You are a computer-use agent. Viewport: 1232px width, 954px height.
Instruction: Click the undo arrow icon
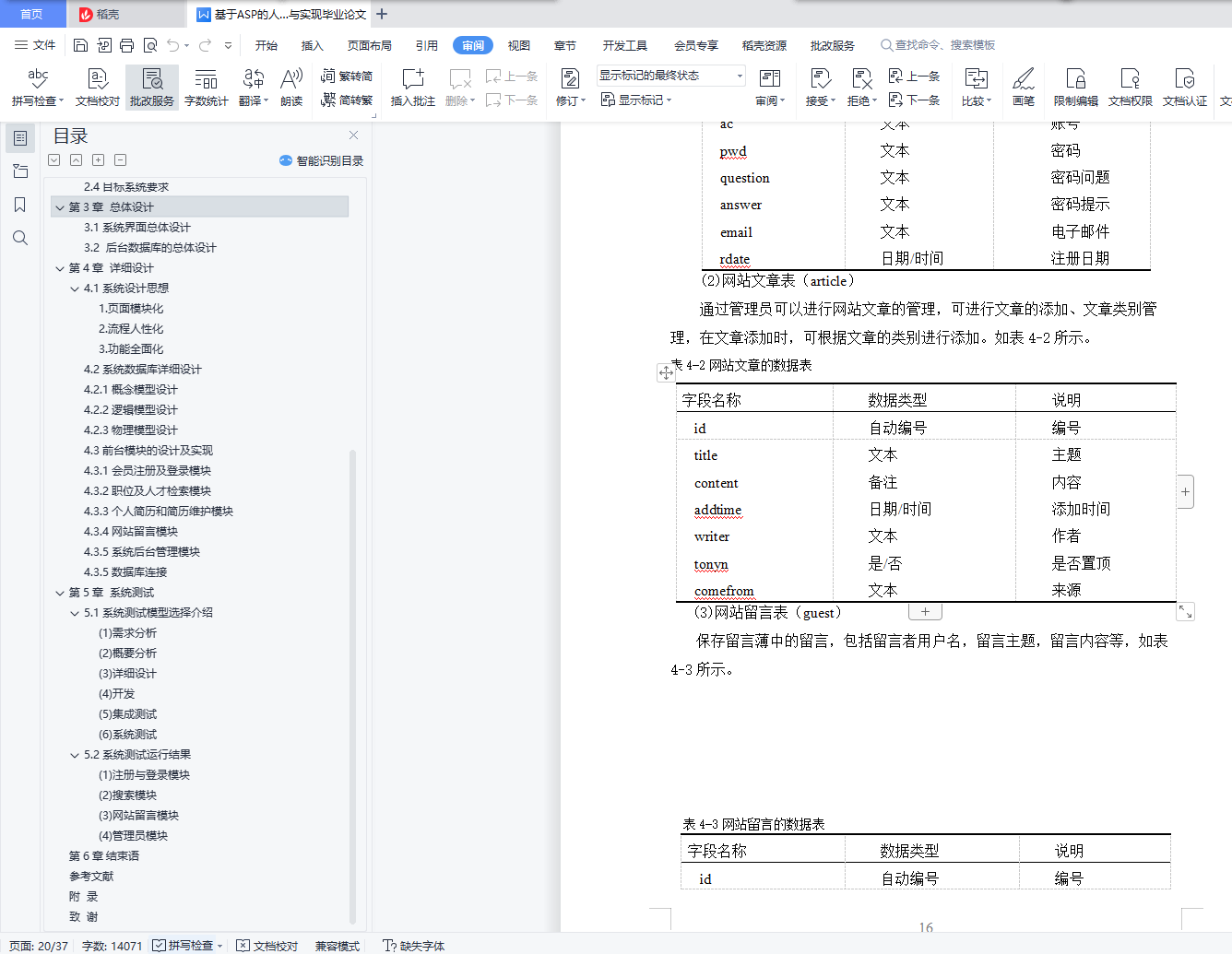[x=173, y=45]
